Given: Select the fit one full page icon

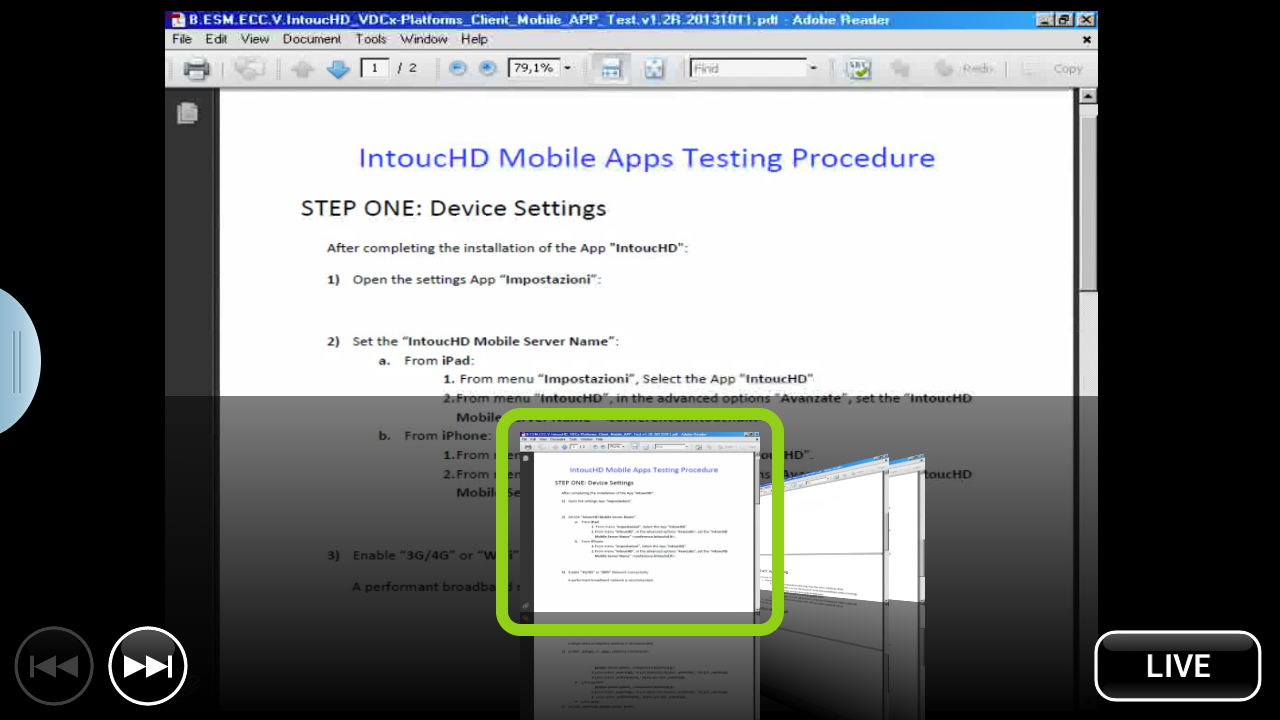Looking at the screenshot, I should coord(653,69).
